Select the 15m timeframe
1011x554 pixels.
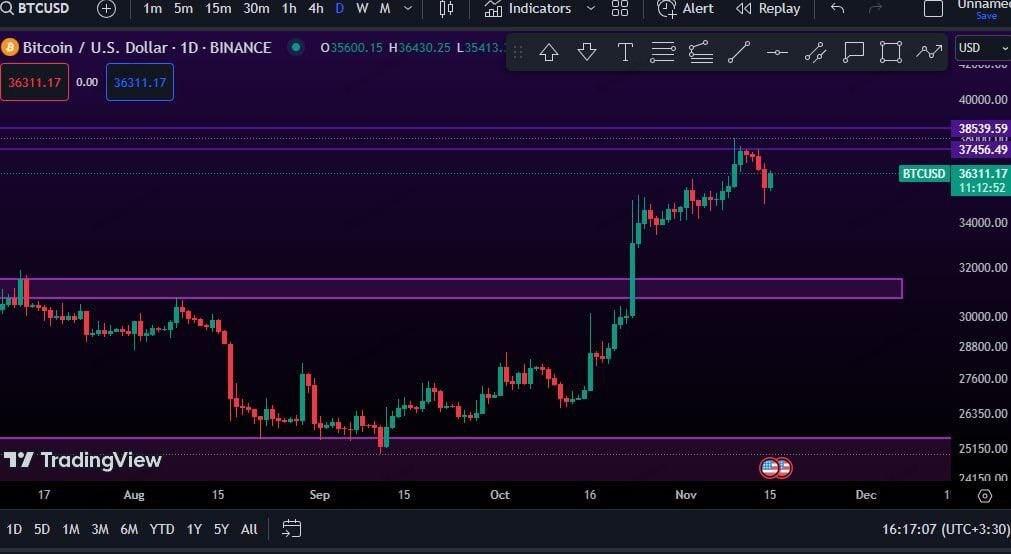pos(218,8)
